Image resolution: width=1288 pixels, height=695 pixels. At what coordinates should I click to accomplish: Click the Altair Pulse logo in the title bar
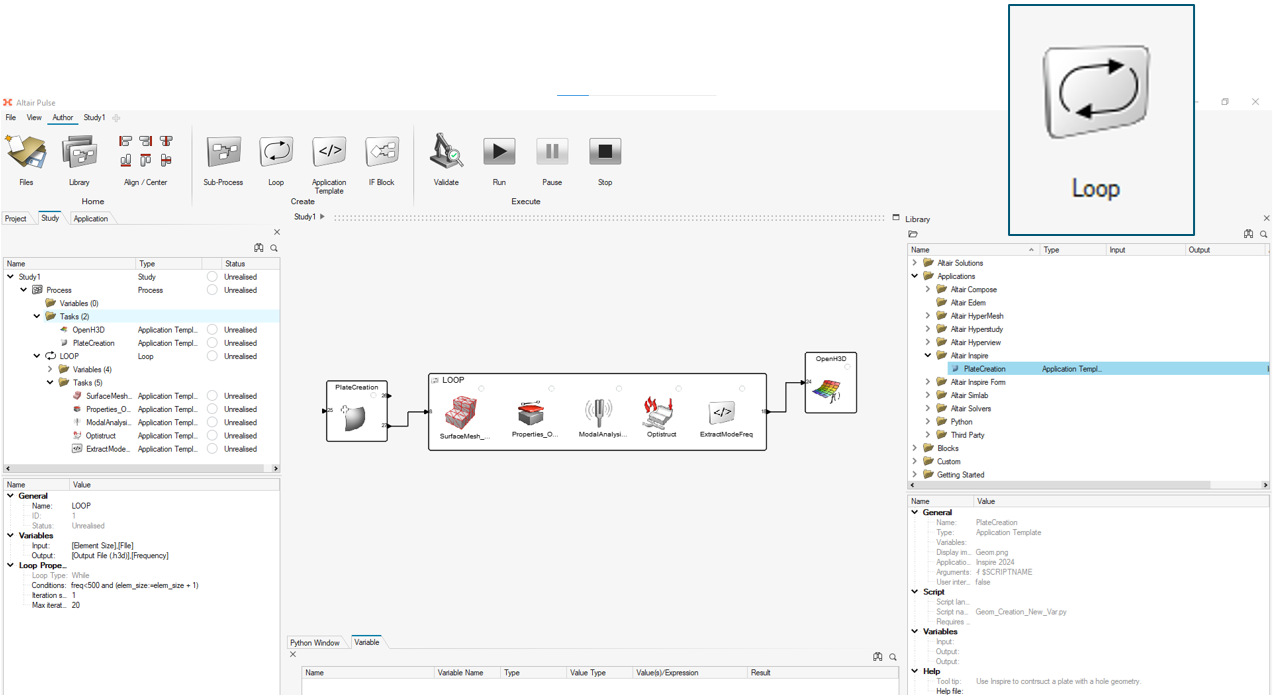pyautogui.click(x=8, y=102)
